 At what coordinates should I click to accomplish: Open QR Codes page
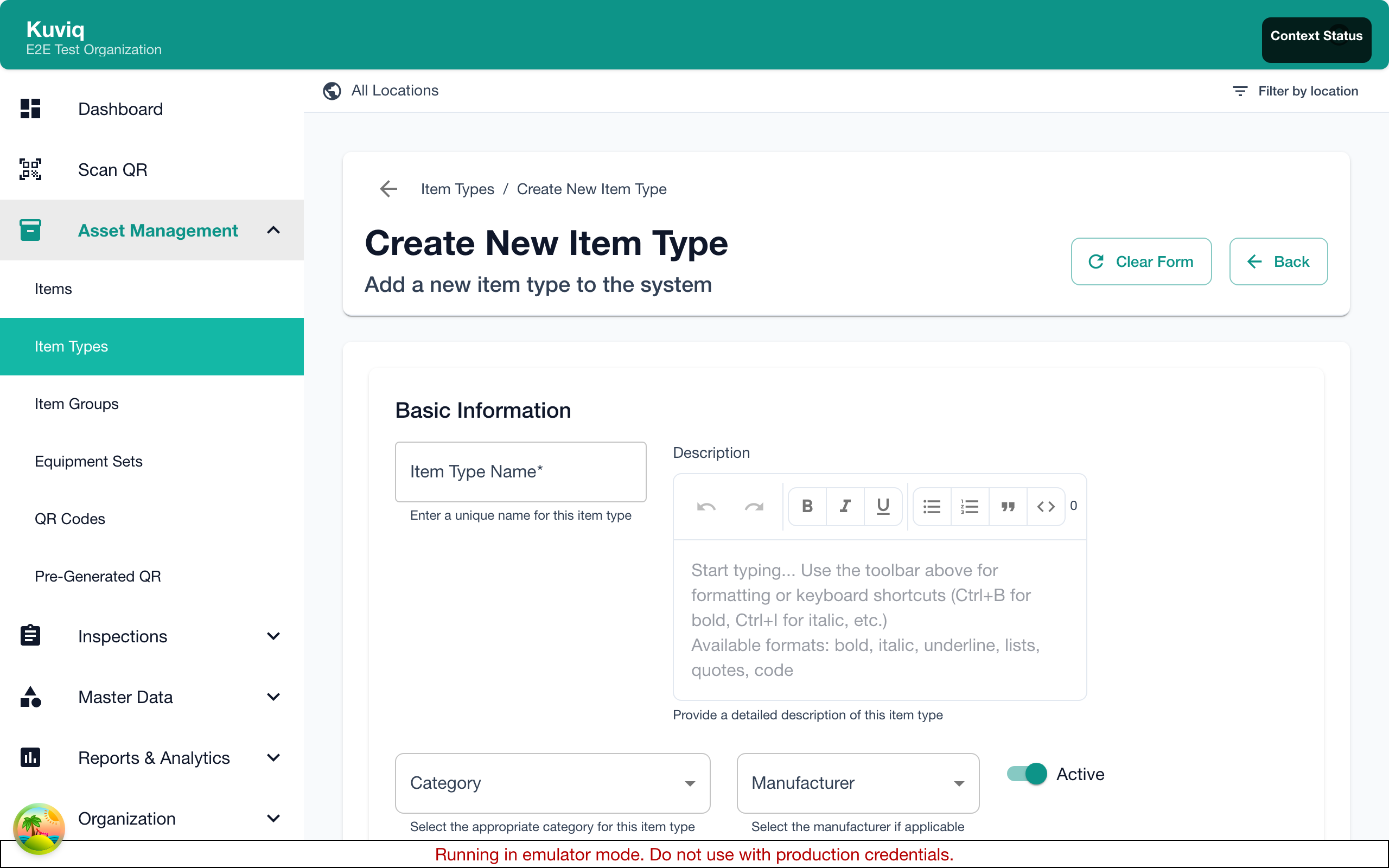pyautogui.click(x=151, y=519)
